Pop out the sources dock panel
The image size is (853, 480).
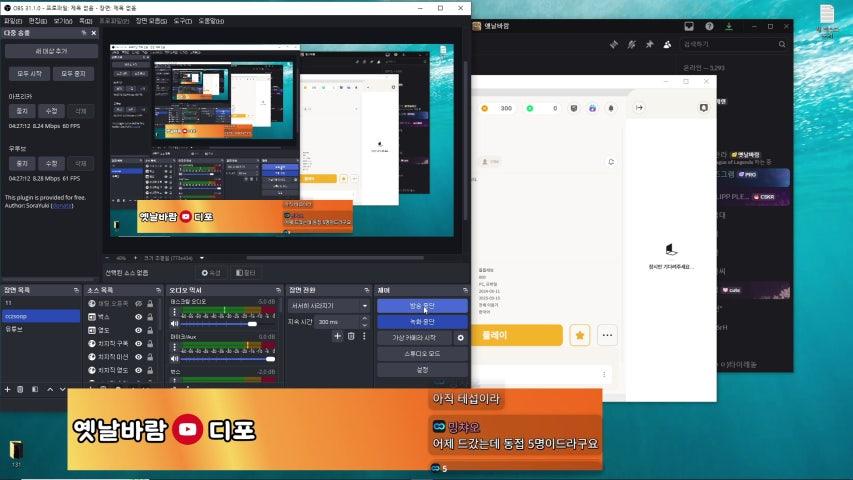point(158,291)
